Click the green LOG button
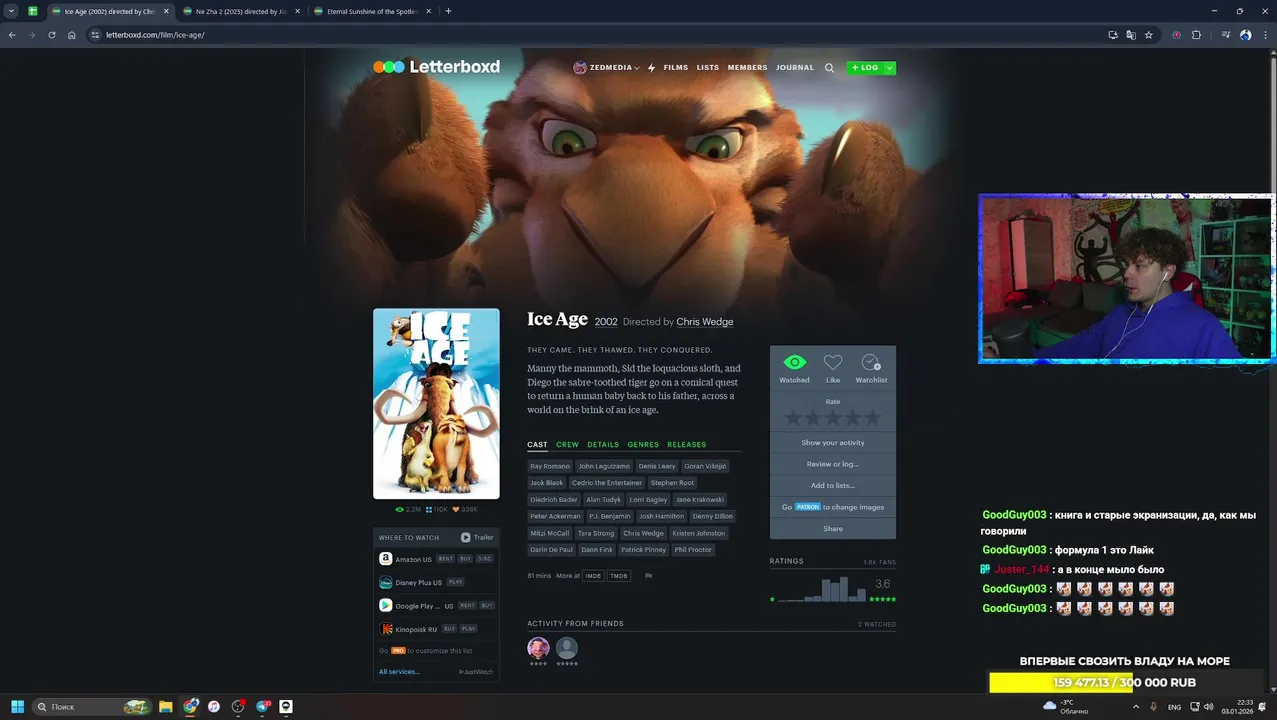Image resolution: width=1277 pixels, height=720 pixels. (865, 68)
